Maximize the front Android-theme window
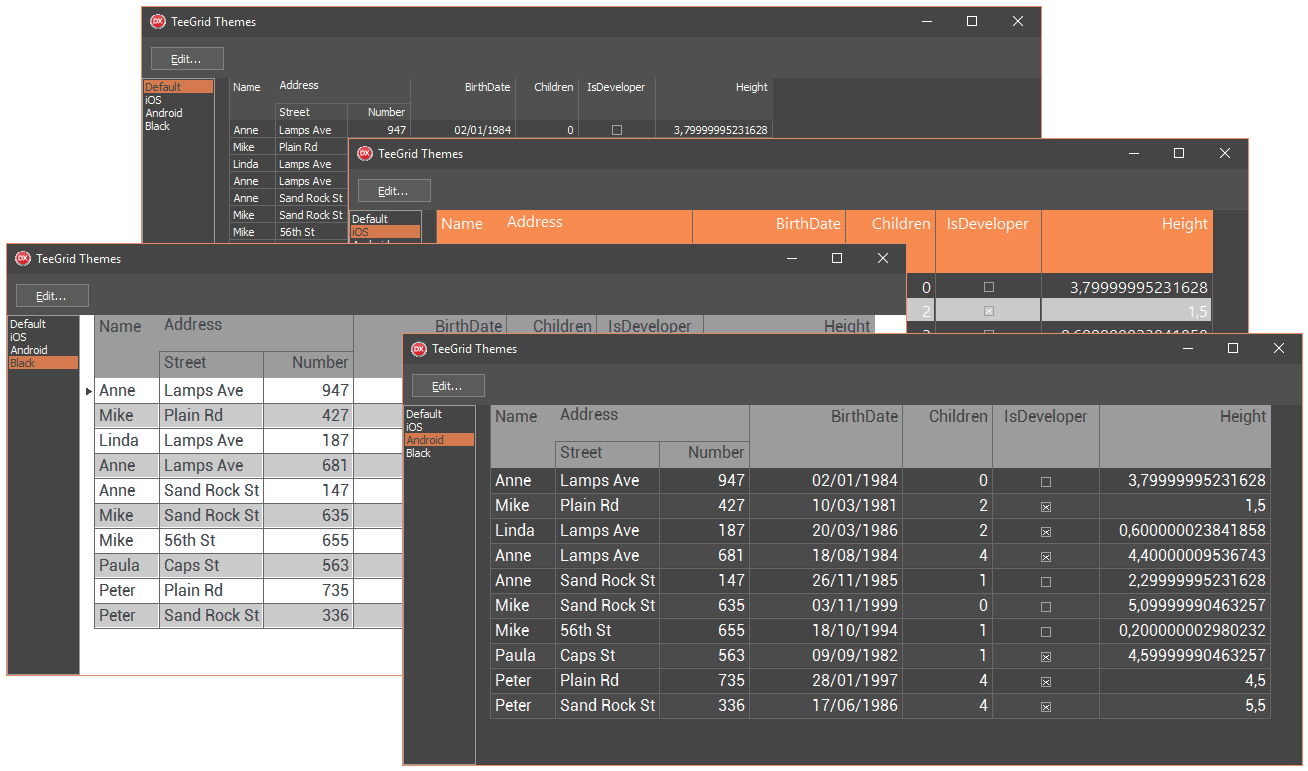Viewport: 1308px width, 771px height. [x=1233, y=348]
